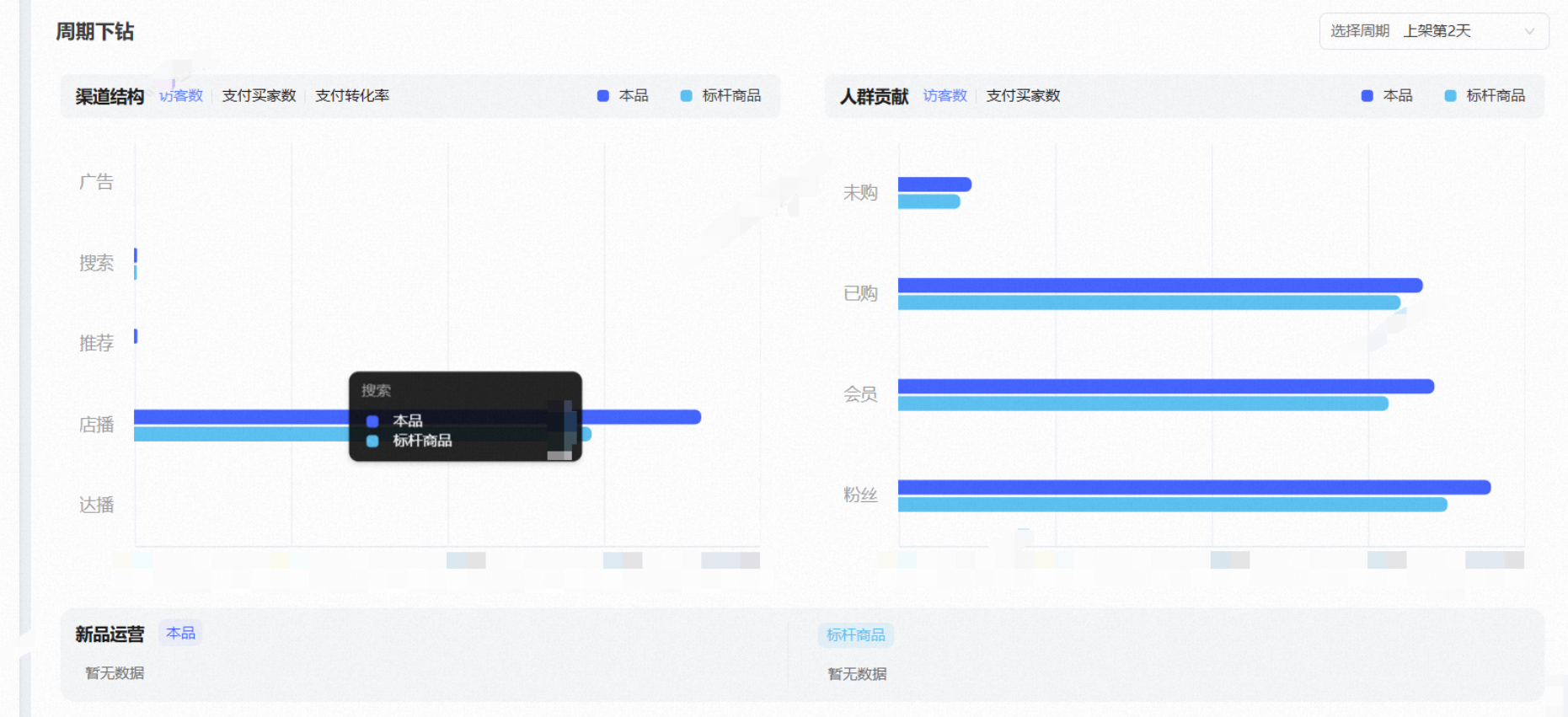
Task: Select 访客数 tab in 人群贡献
Action: click(x=945, y=96)
